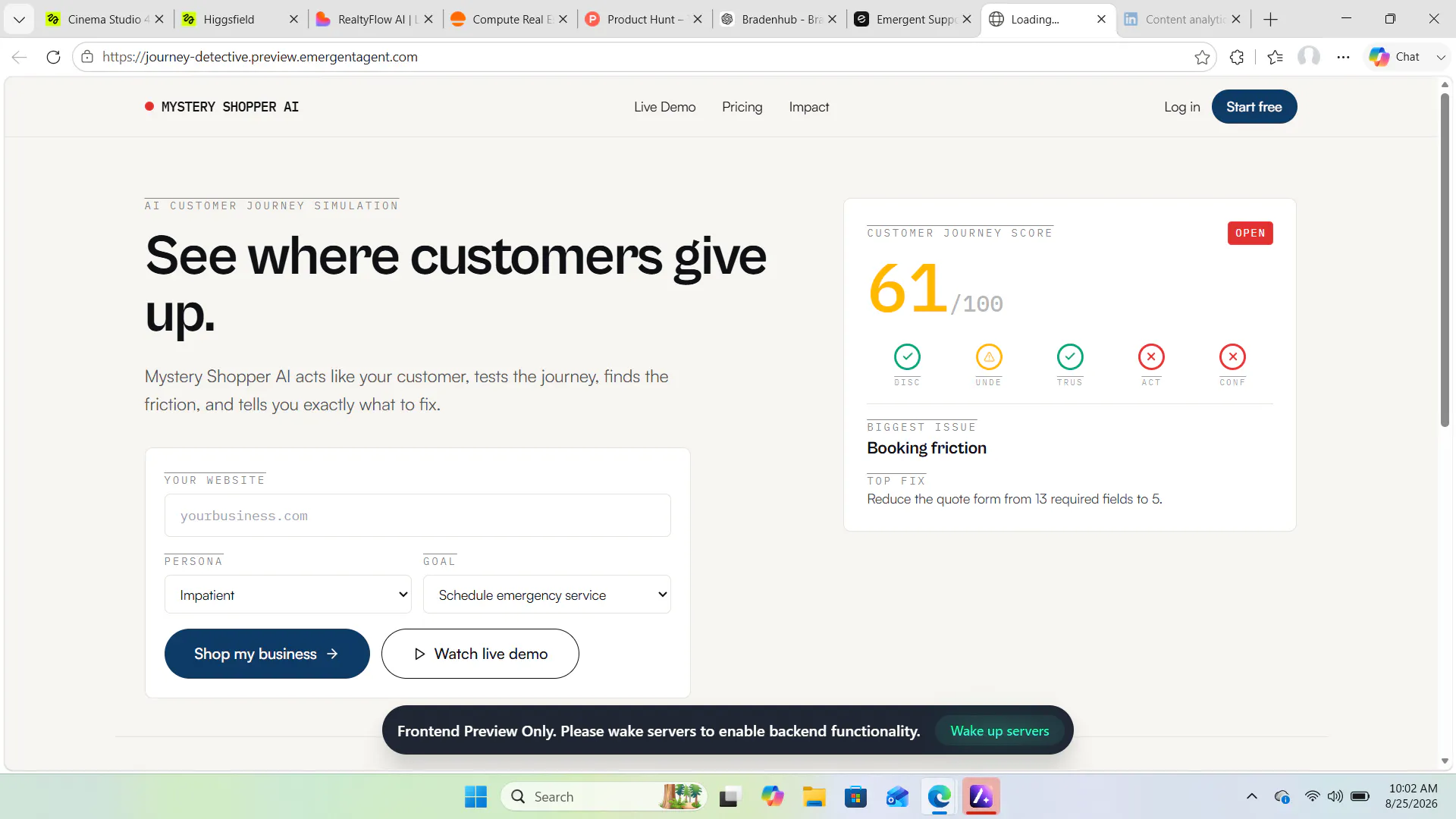The width and height of the screenshot is (1456, 819).
Task: Switch to the Cinema Studio tab
Action: coord(105,19)
